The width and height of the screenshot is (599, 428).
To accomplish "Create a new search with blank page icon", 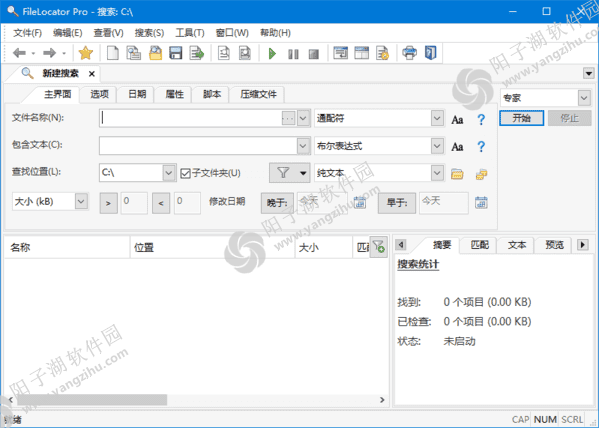I will [x=112, y=53].
